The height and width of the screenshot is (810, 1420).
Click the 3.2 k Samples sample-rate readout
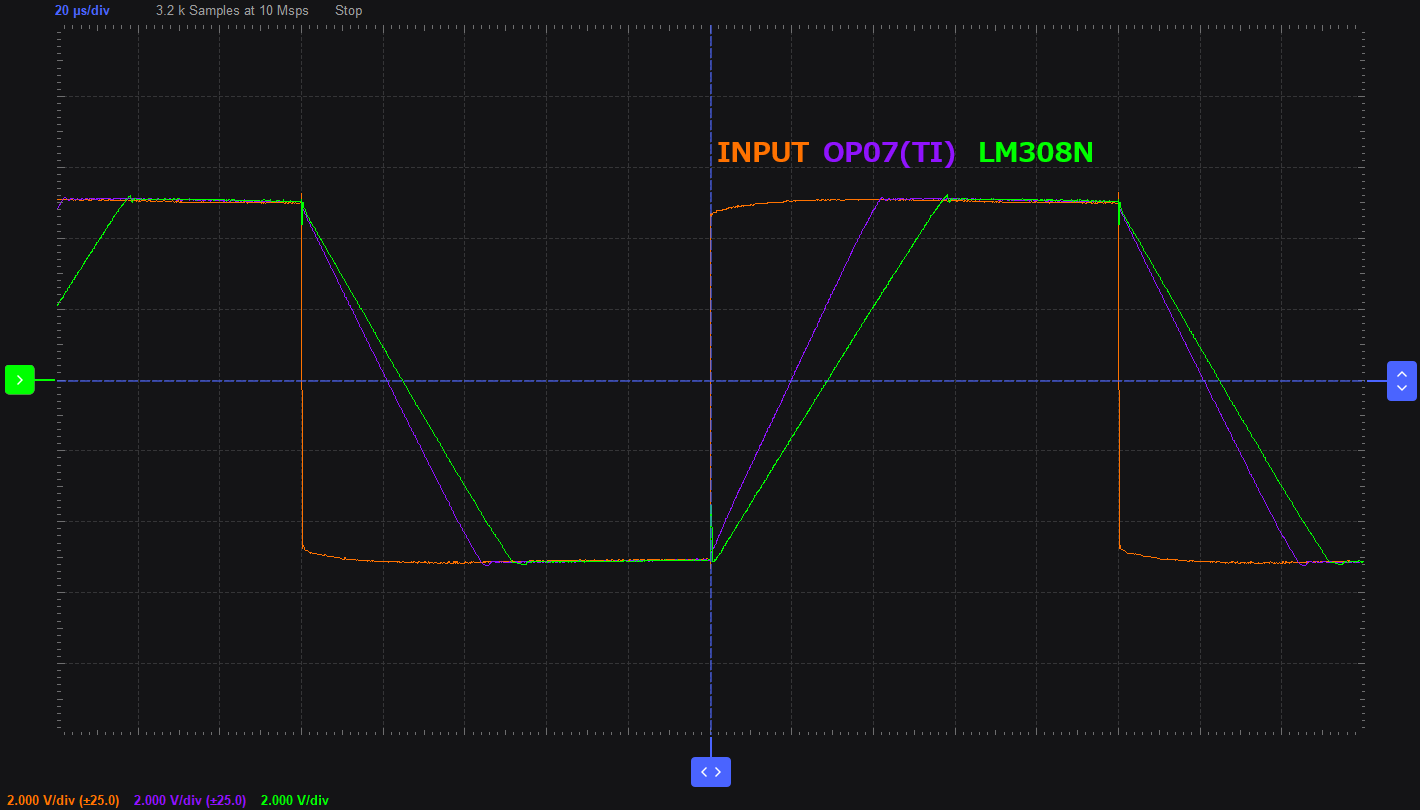[232, 11]
